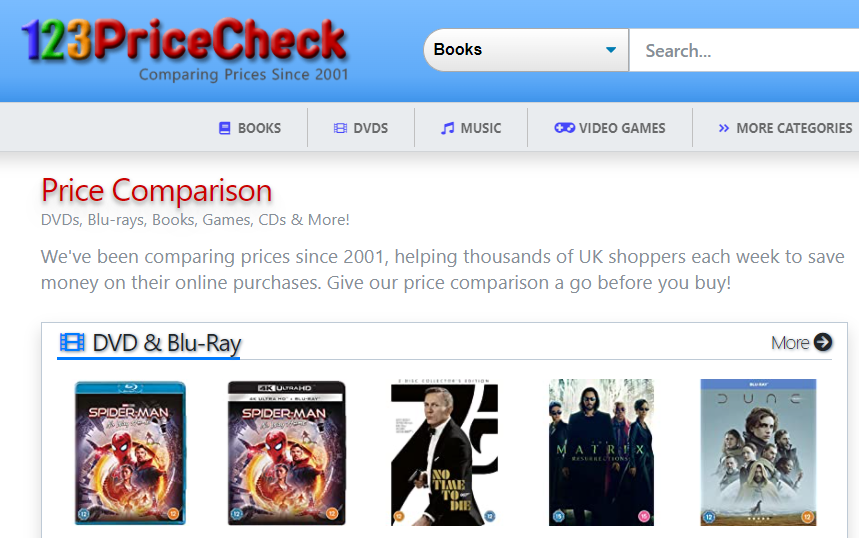Click the arrow circle icon next to More
Screen dimensions: 859x538
tap(823, 342)
